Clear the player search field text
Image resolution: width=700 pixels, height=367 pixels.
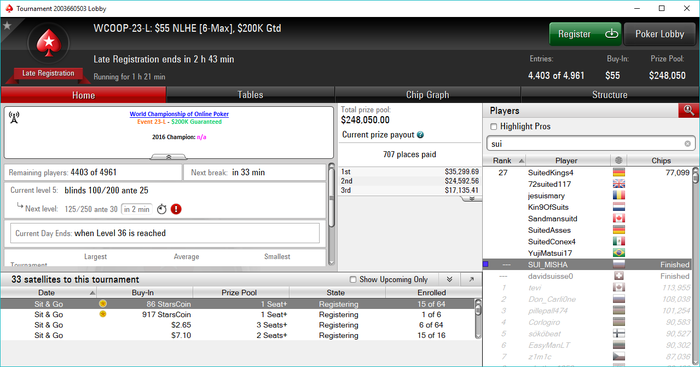[x=688, y=144]
